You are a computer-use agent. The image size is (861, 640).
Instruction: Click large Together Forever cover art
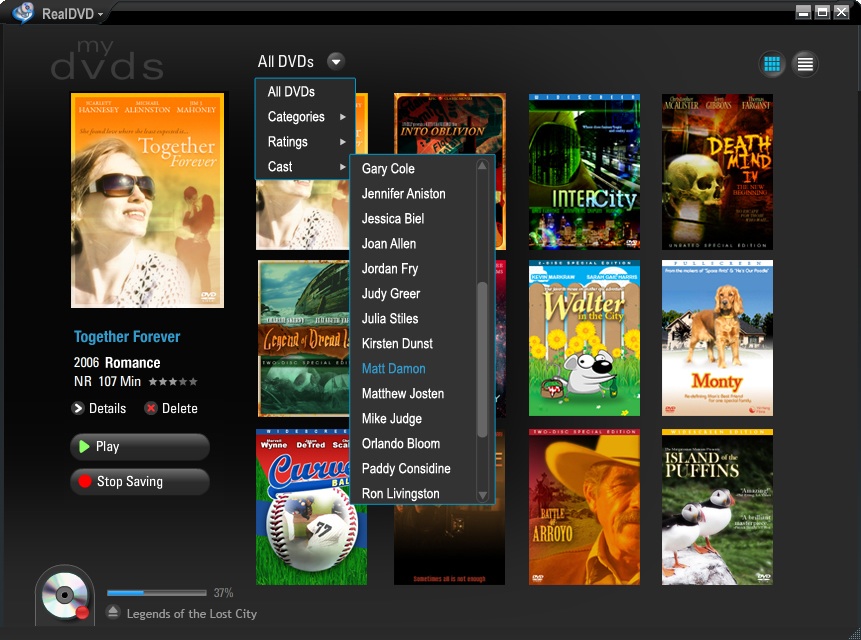click(147, 200)
